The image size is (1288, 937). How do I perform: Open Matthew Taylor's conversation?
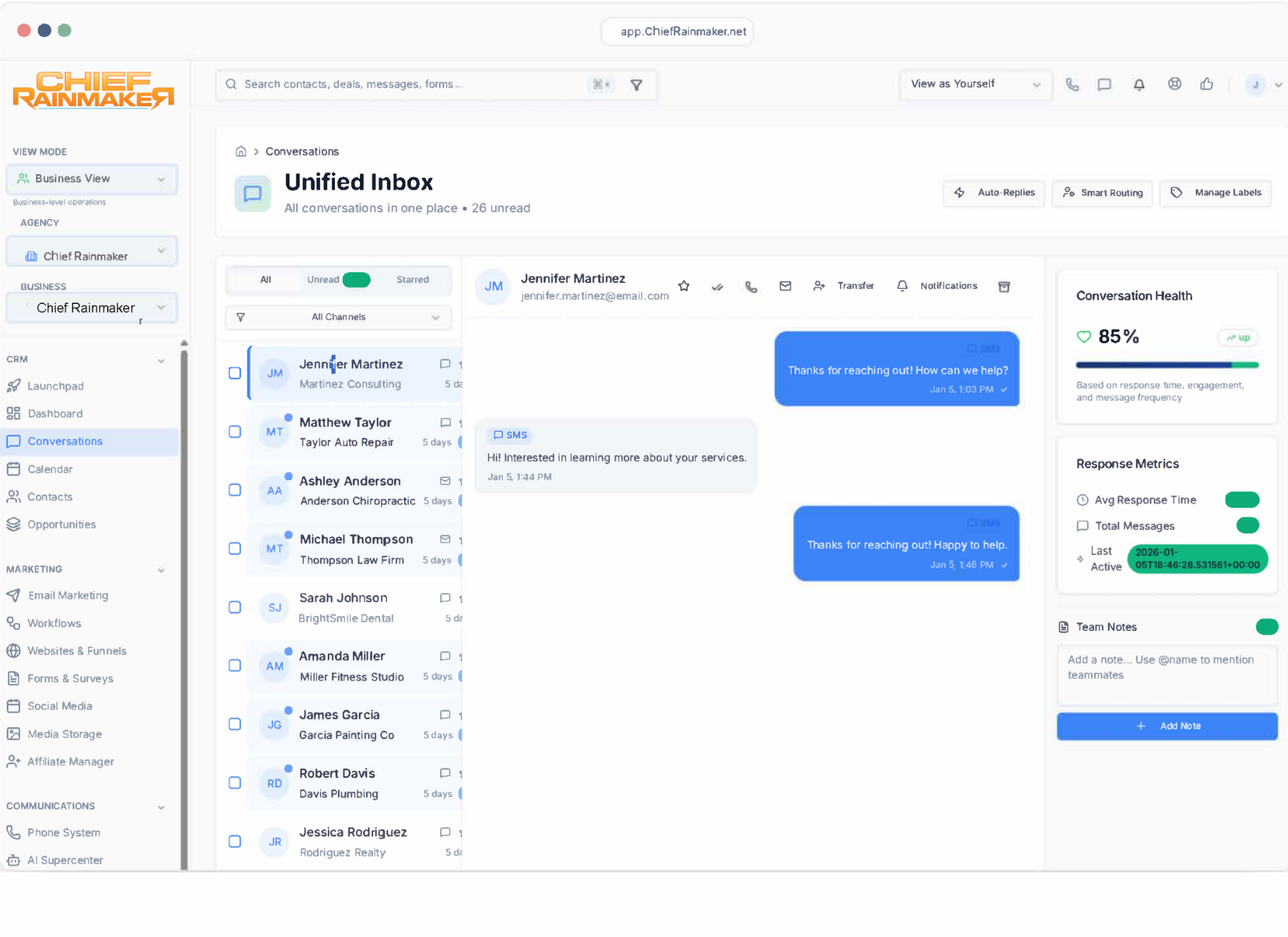355,432
